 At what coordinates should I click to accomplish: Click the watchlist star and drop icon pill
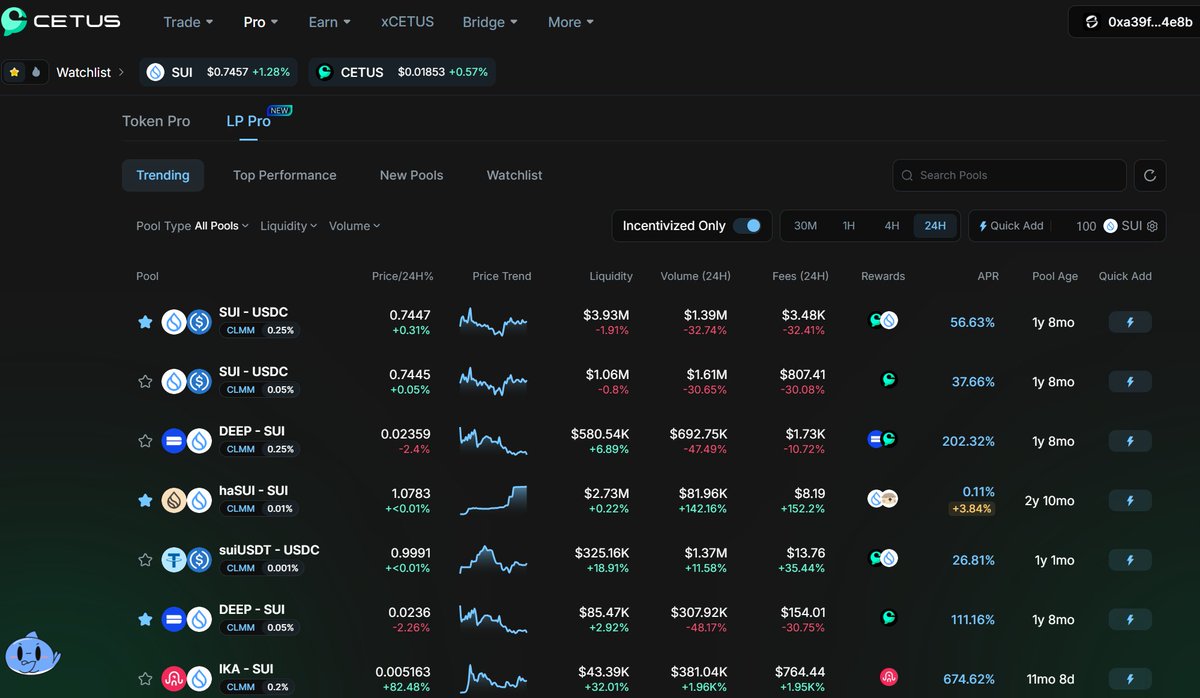pyautogui.click(x=25, y=72)
